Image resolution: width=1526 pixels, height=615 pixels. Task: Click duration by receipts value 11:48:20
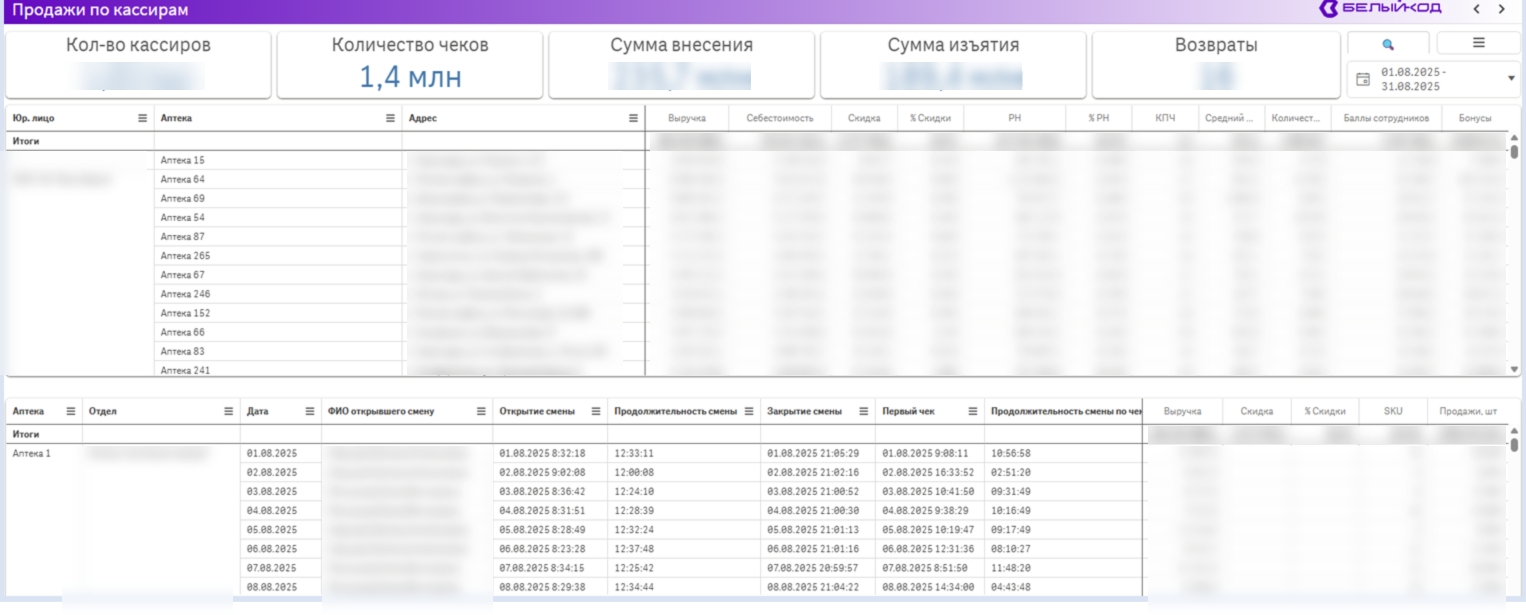tap(1010, 567)
